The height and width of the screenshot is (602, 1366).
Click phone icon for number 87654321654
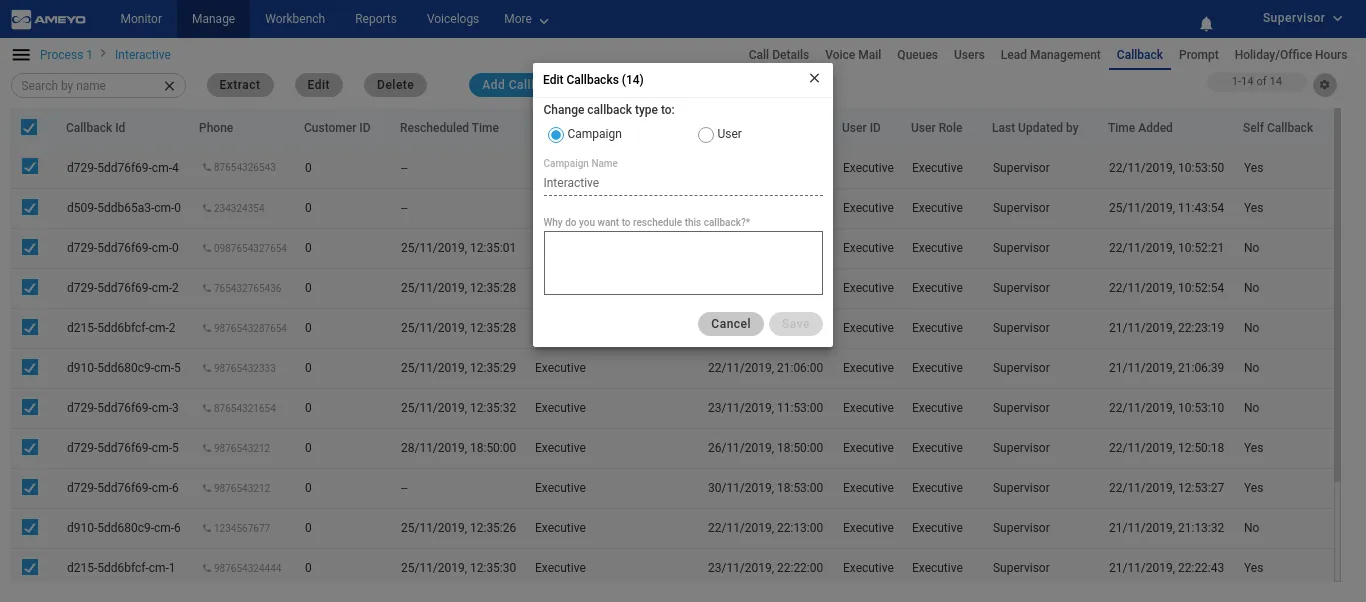coord(207,408)
